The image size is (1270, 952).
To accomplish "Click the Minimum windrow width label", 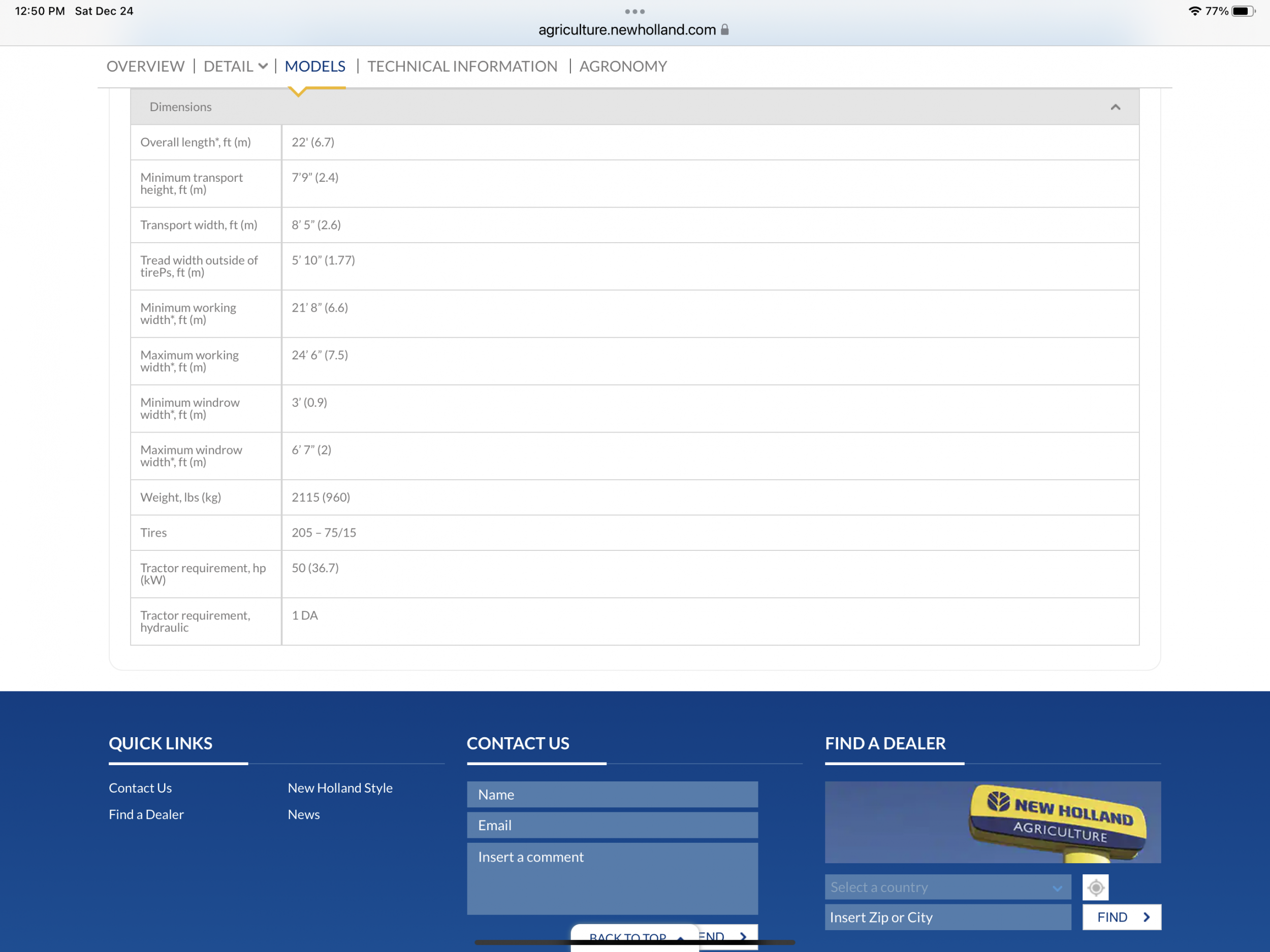I will [x=189, y=409].
